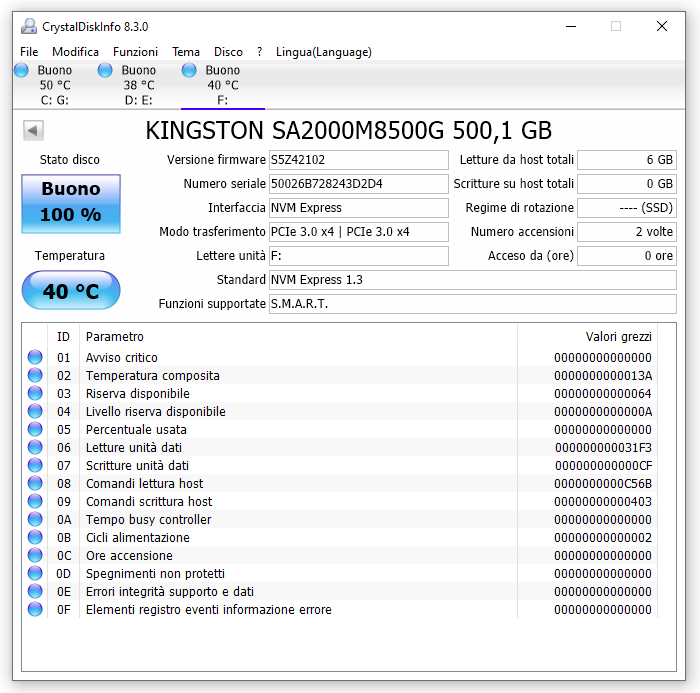This screenshot has height=693, width=700.
Task: Select the 'Cicli alimentazione' parameter text
Action: [138, 538]
